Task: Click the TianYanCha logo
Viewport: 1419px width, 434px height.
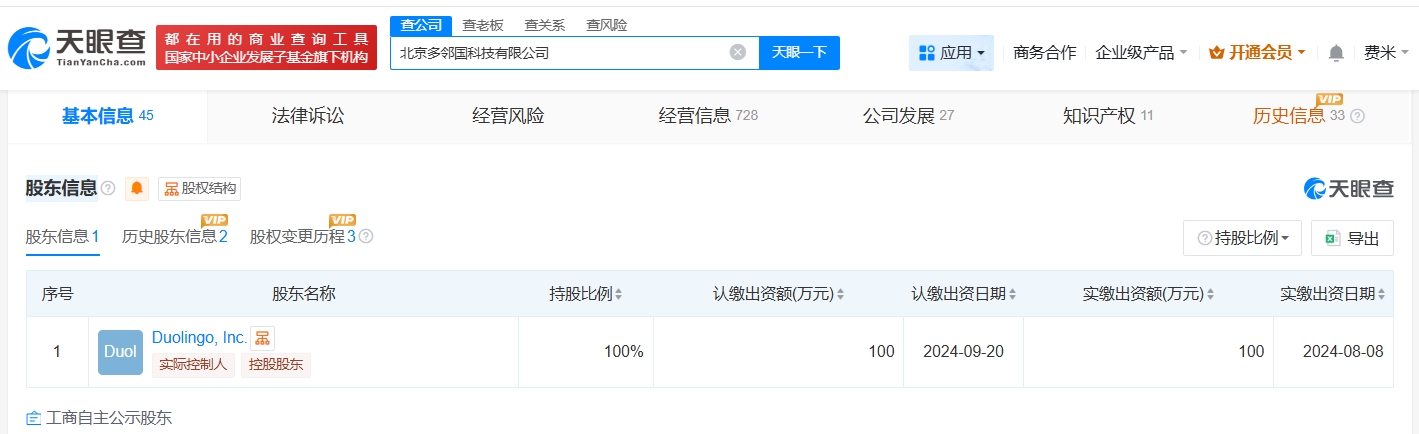Action: tap(76, 47)
